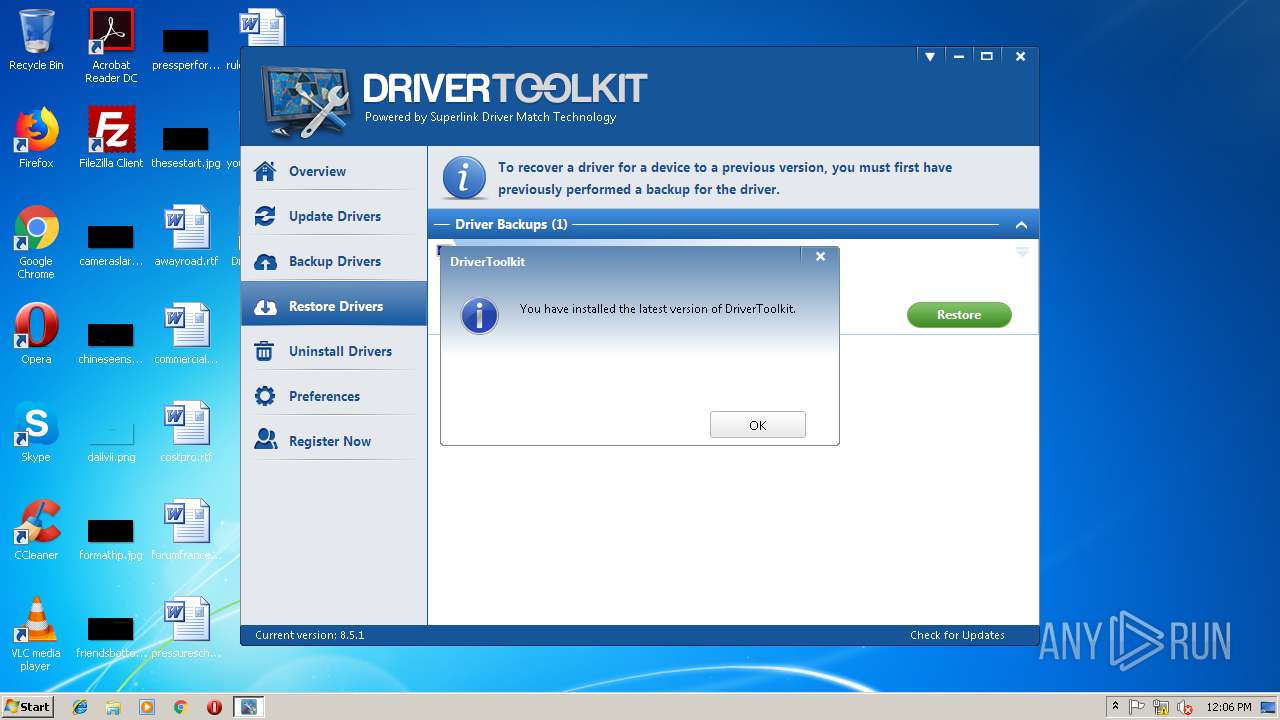This screenshot has width=1280, height=720.
Task: Click the blue info icon in dialog
Action: 479,315
